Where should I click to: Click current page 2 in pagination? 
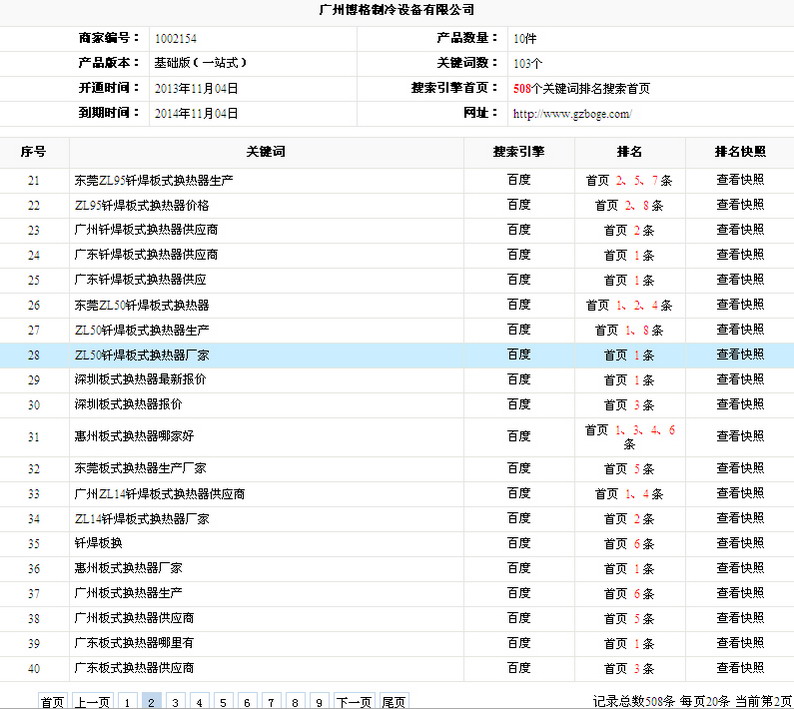151,702
